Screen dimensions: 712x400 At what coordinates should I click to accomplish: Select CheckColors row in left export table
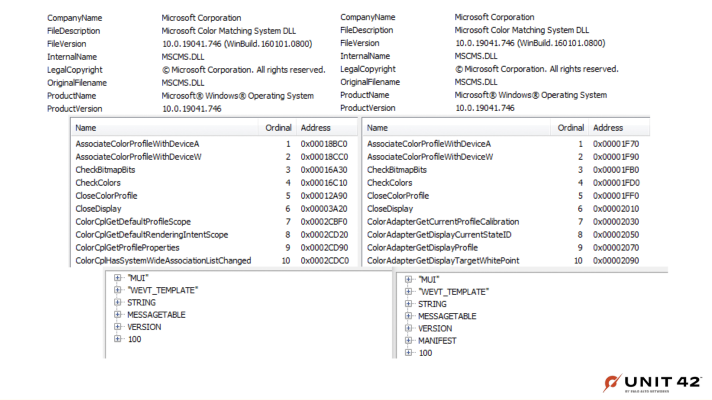click(214, 183)
